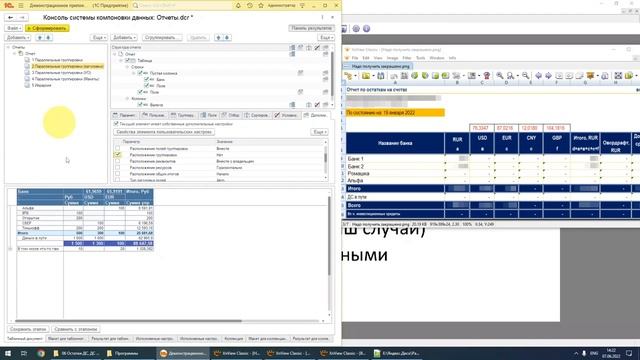Viewport: 640px width, 360px height.
Task: Toggle checkbox for 'Расположение общих итогов' parameter
Action: tap(118, 174)
